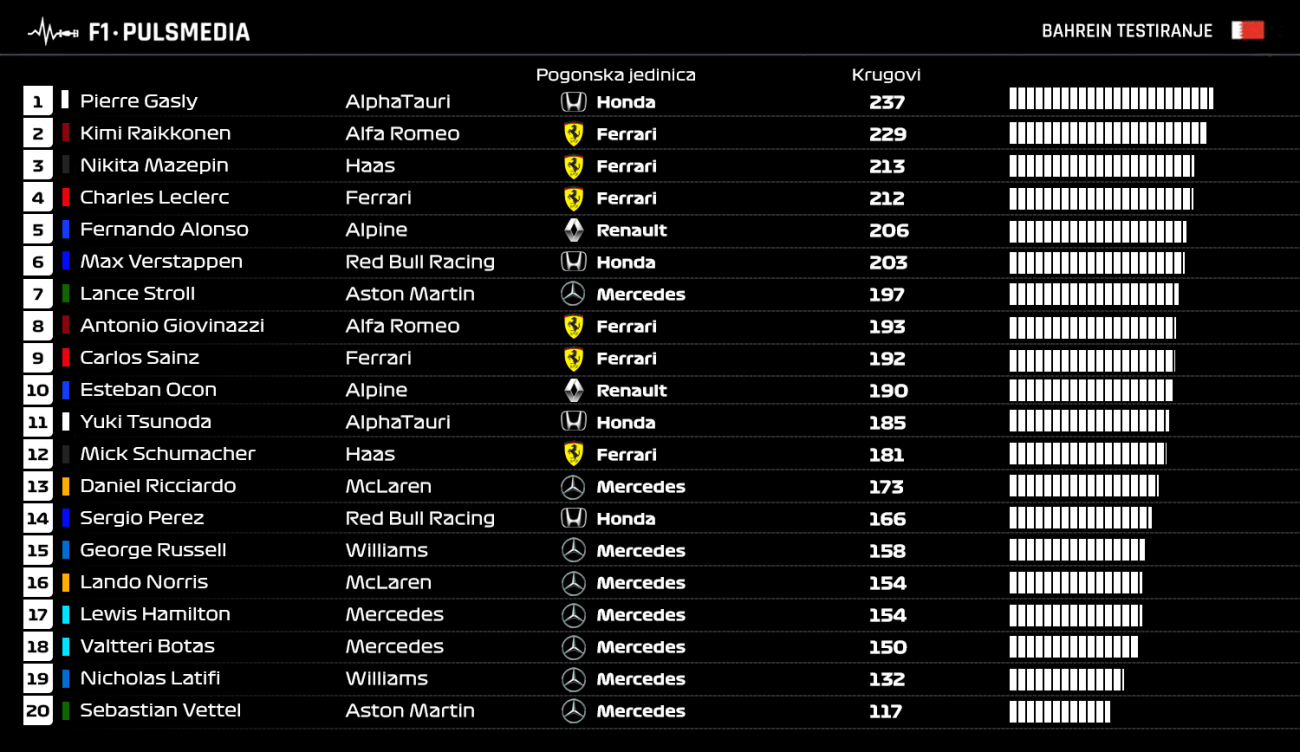Screen dimensions: 1300x752
Task: Click the orange color marker beside Daniel Ricciardo
Action: (66, 486)
